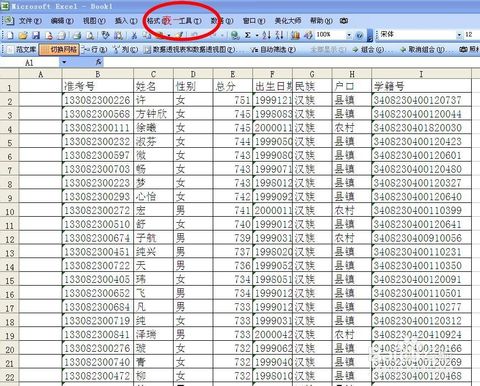Screen dimensions: 480x386
Task: Click the font size box showing 12
Action: (471, 35)
